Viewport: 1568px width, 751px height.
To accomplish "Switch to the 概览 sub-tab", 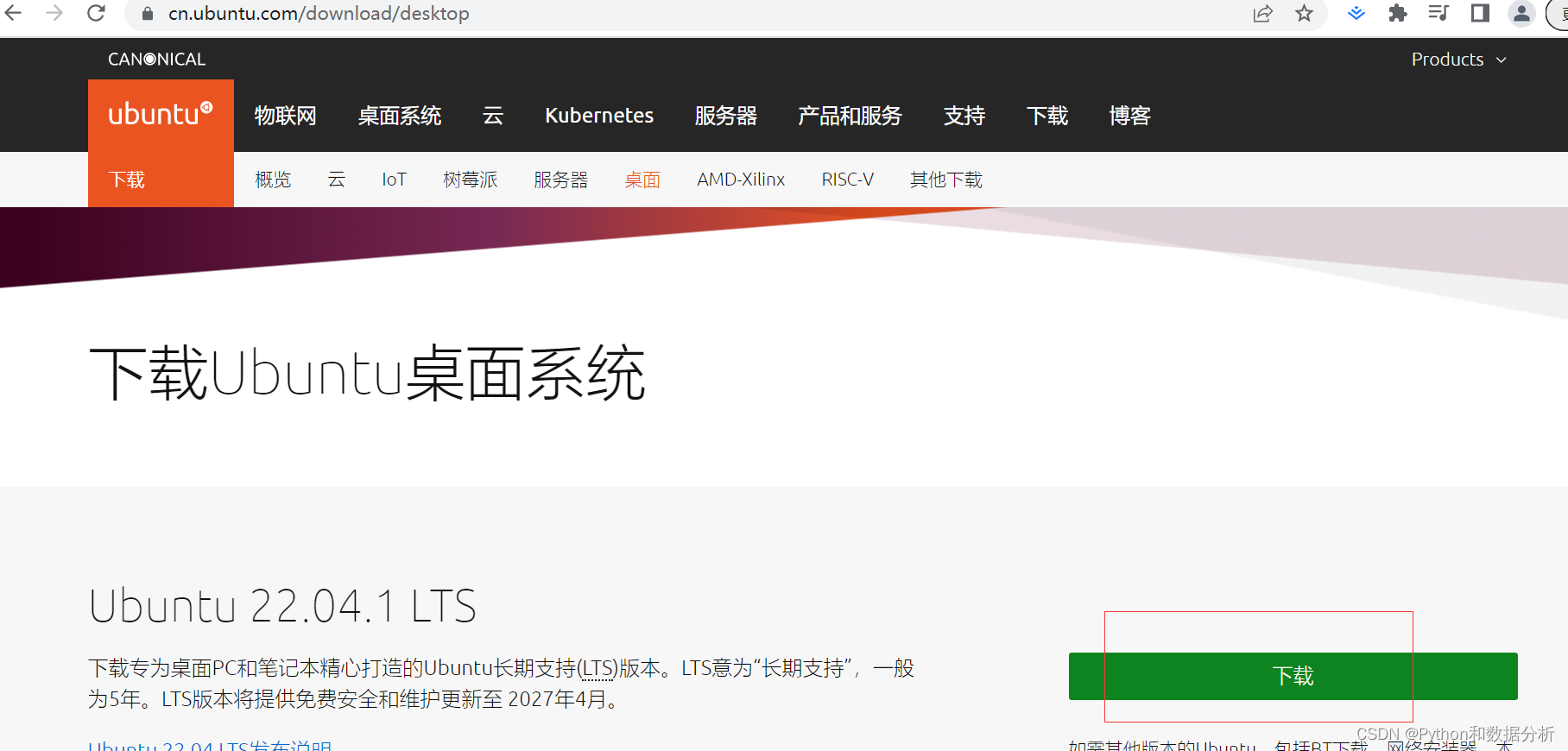I will (273, 180).
